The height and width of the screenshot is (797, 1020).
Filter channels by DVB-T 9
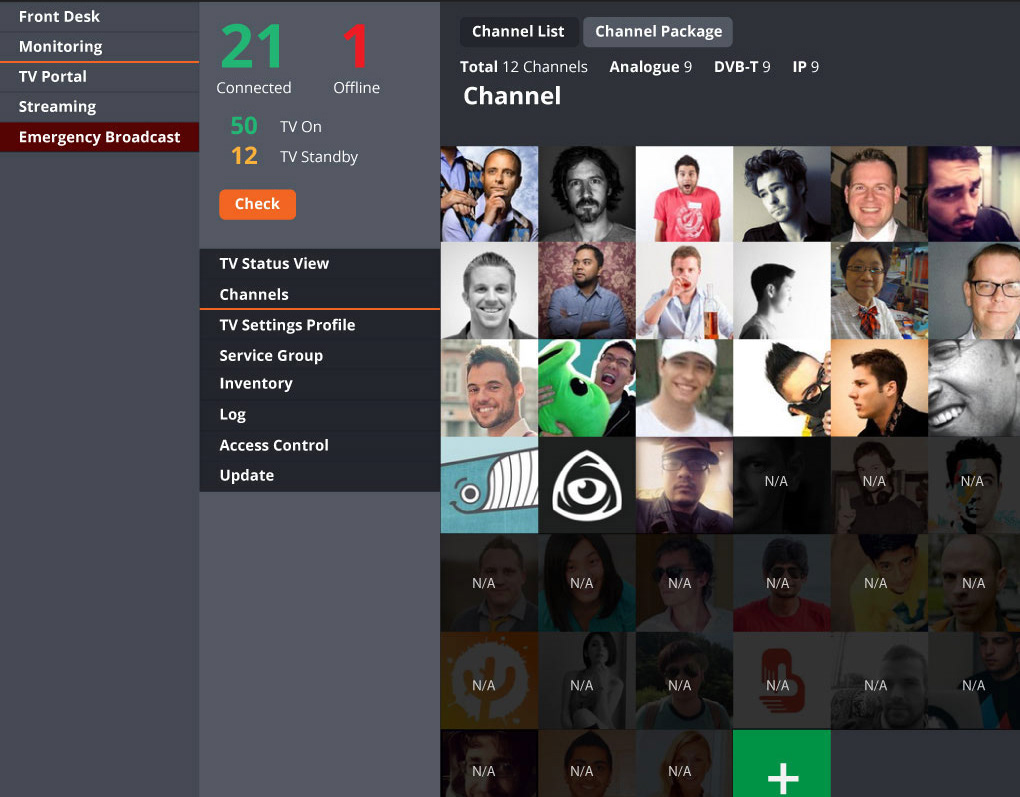click(742, 67)
